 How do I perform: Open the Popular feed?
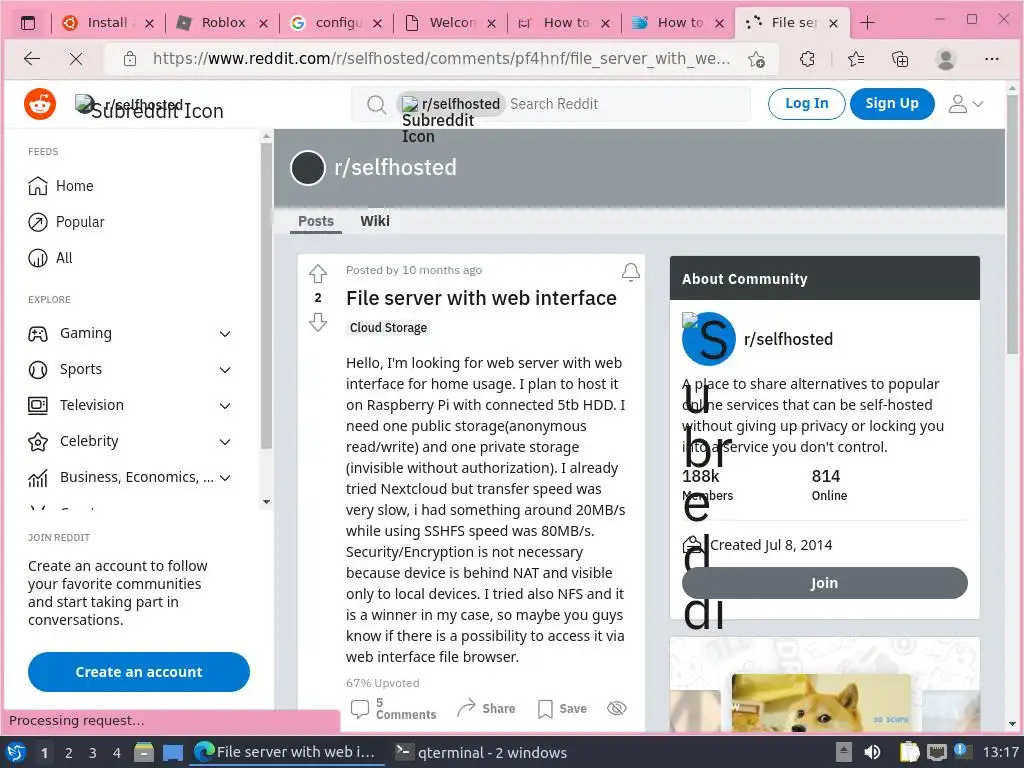(66, 222)
